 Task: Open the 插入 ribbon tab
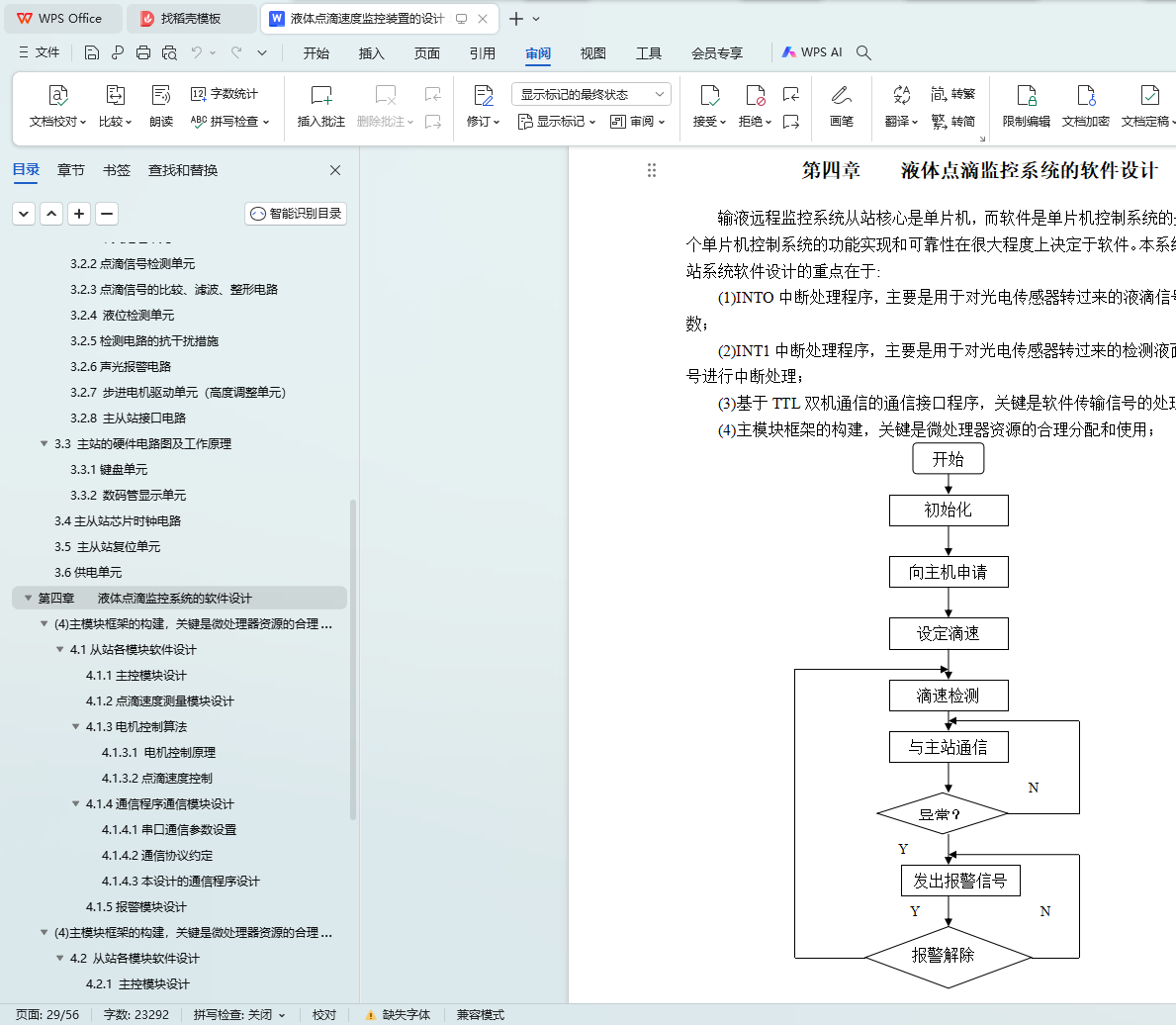(371, 52)
